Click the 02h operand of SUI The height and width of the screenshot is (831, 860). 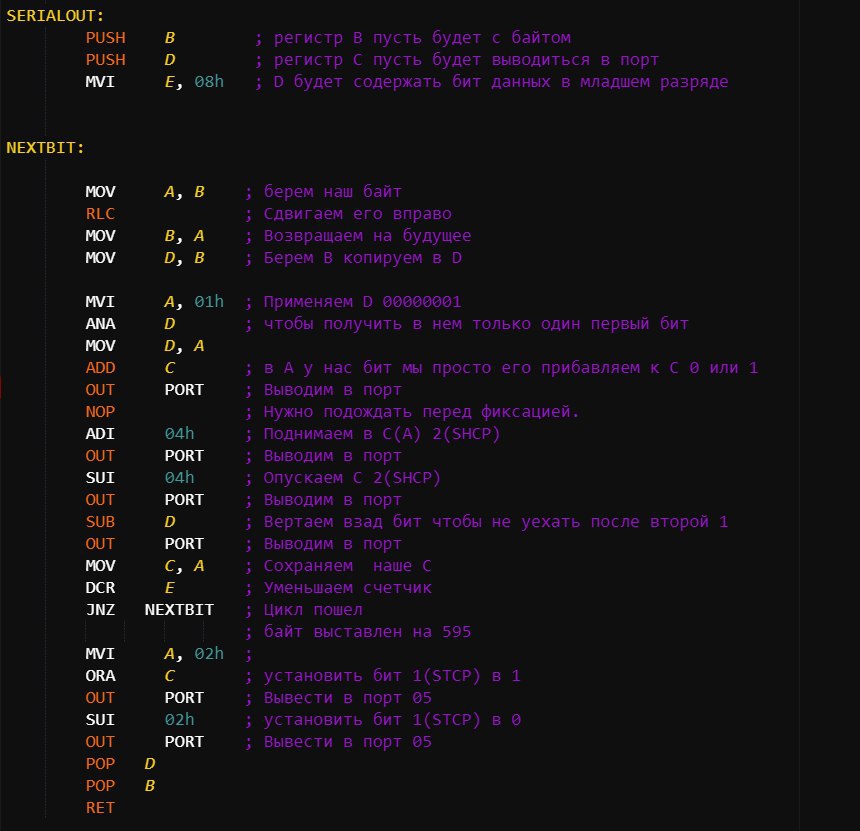(x=179, y=719)
